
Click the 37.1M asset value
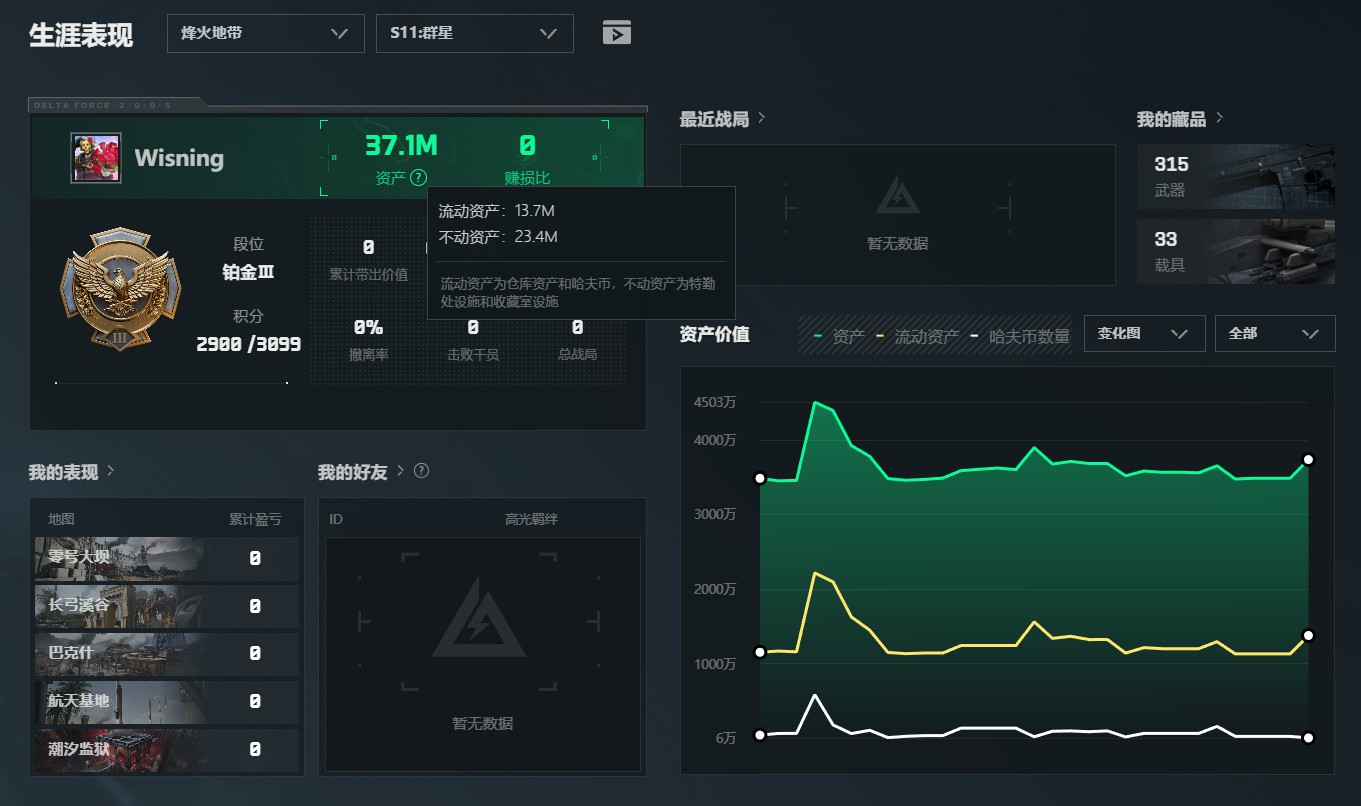401,146
